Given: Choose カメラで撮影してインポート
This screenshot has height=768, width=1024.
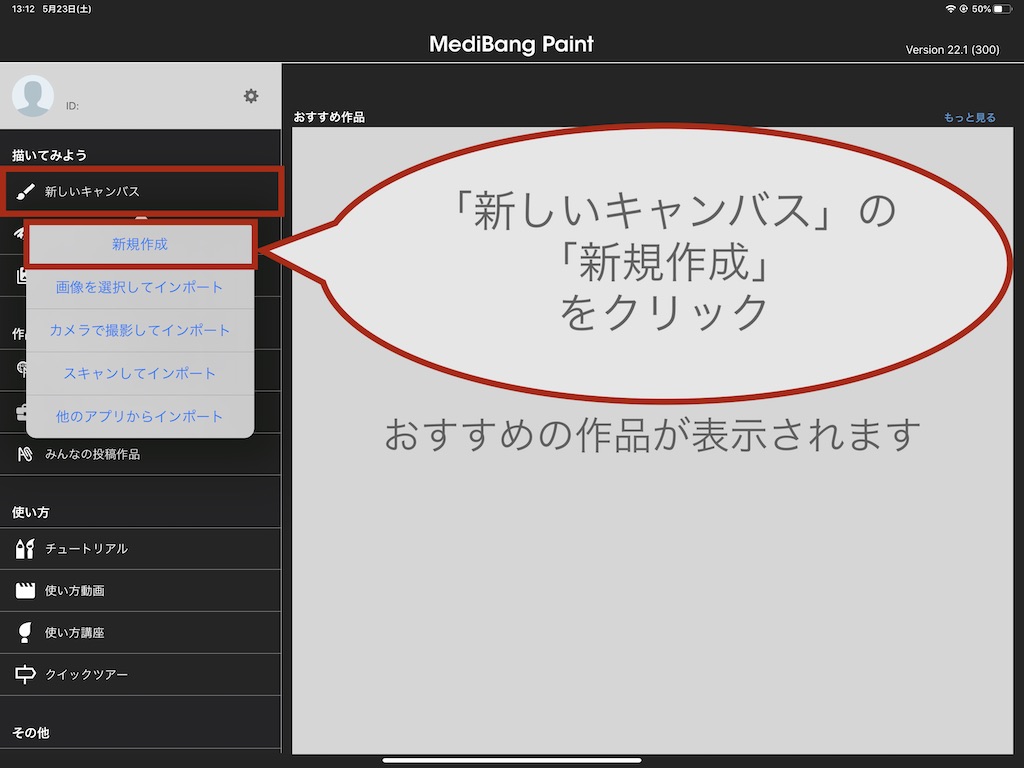Looking at the screenshot, I should click(140, 330).
